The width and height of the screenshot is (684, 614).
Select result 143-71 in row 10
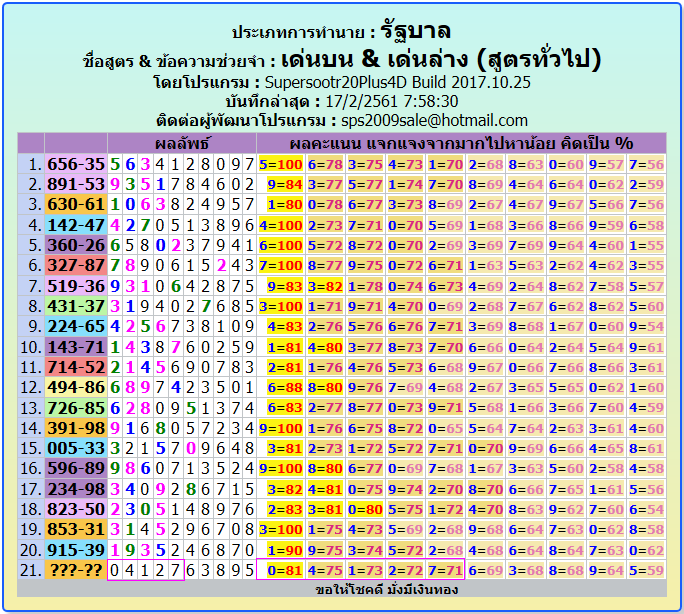tap(76, 347)
